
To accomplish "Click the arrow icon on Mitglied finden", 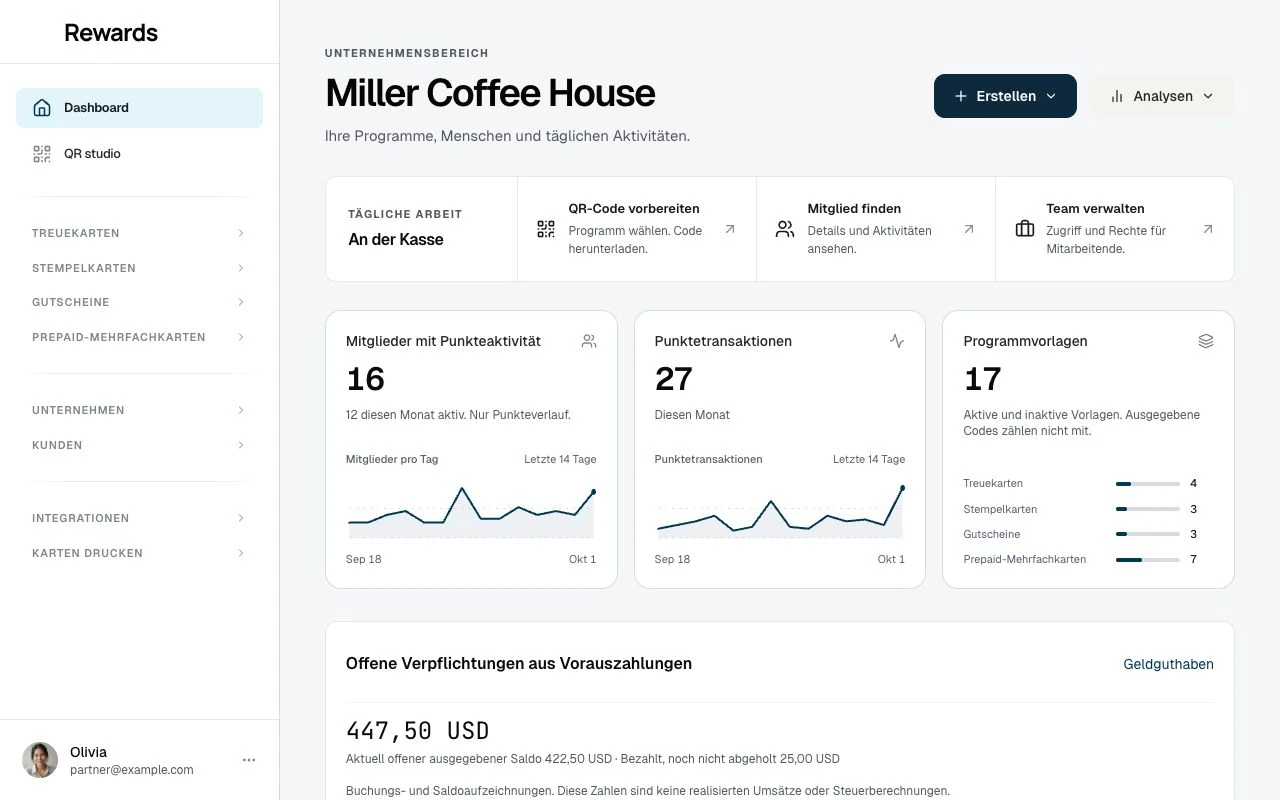I will click(969, 229).
